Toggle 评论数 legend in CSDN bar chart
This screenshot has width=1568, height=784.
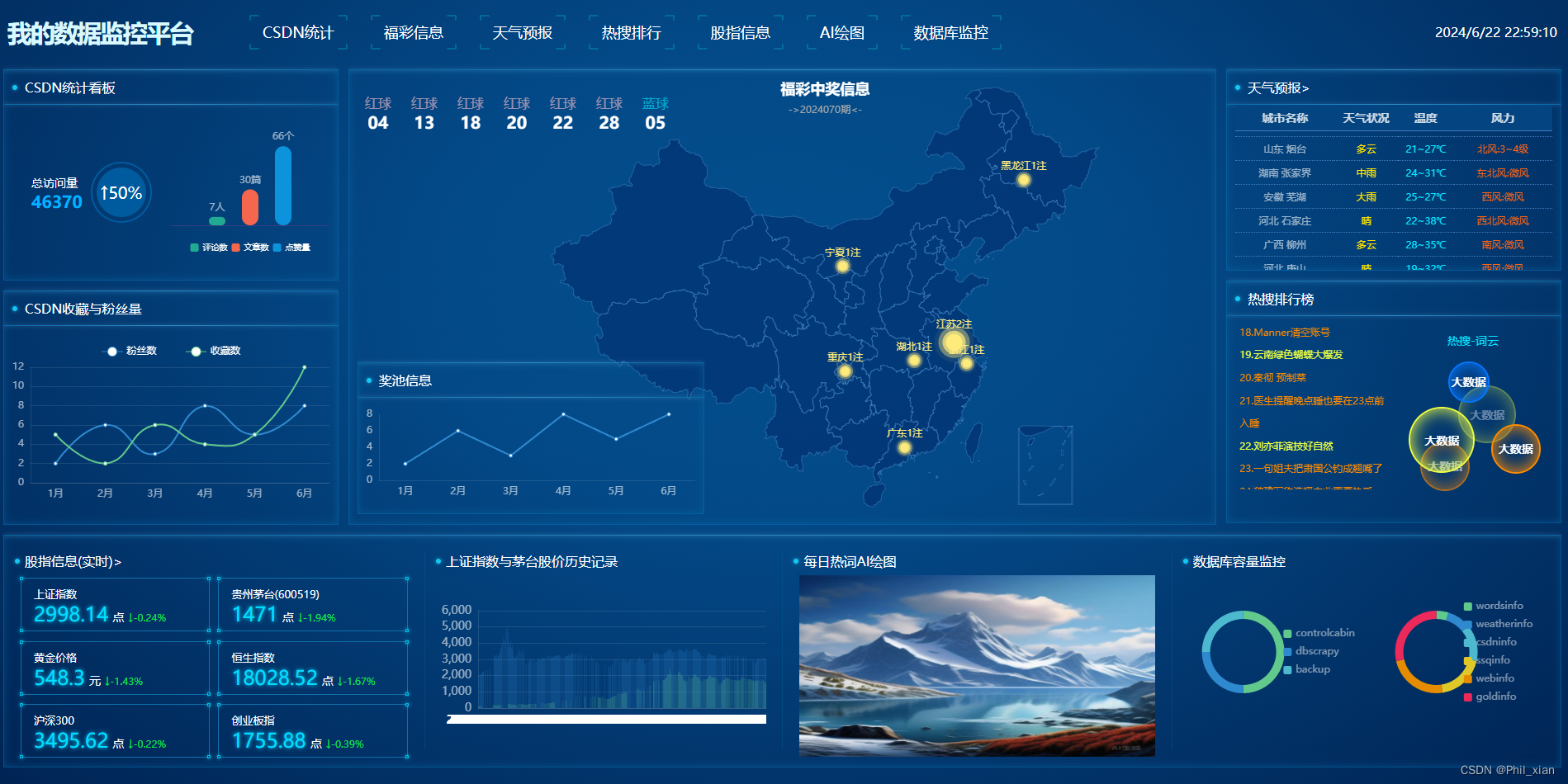coord(209,248)
